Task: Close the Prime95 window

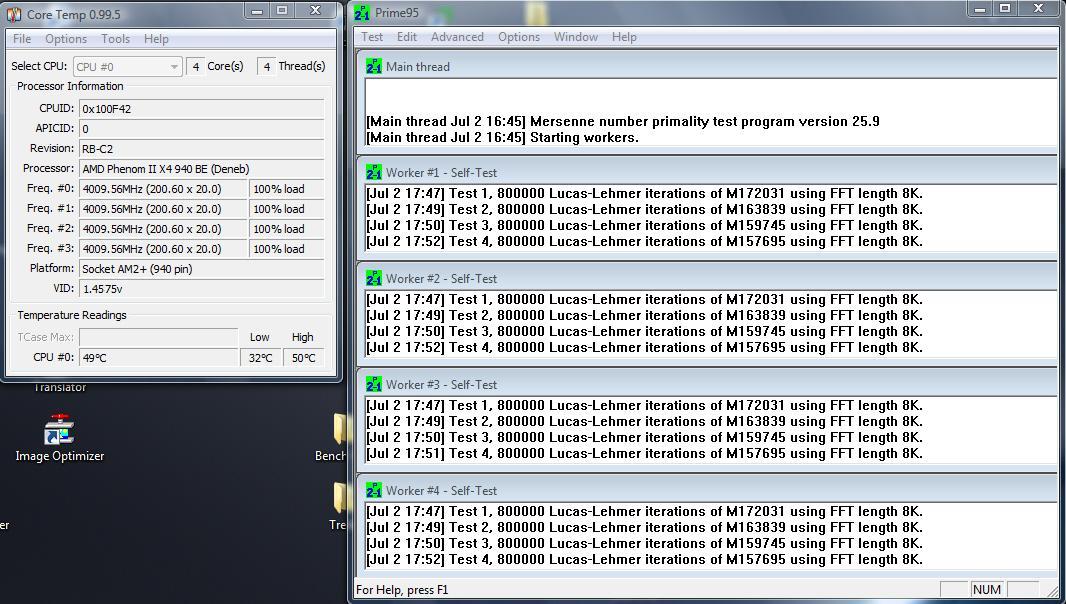Action: point(1039,9)
